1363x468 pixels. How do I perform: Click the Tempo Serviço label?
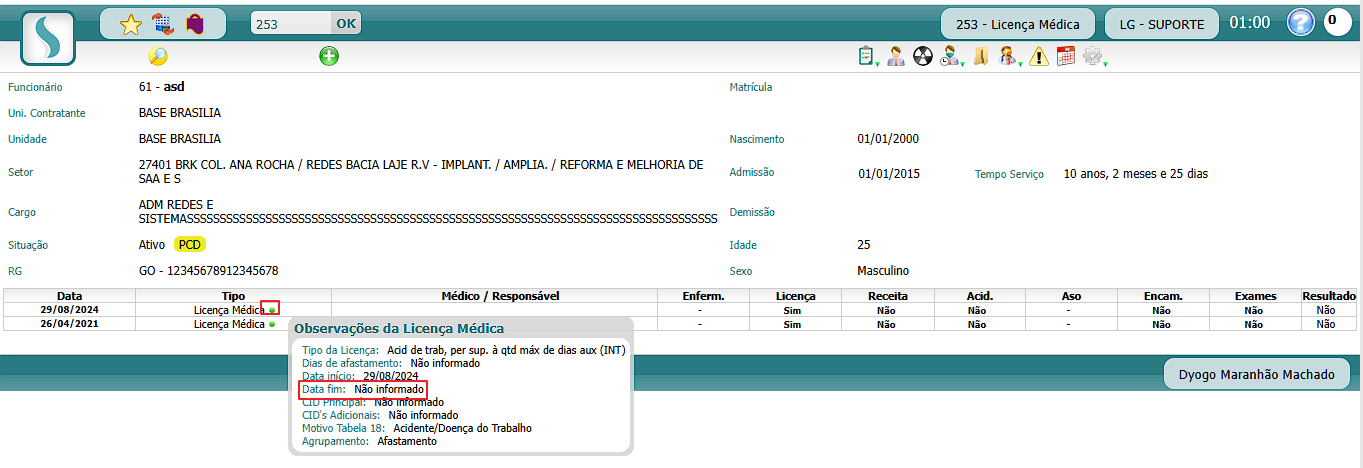point(1009,174)
